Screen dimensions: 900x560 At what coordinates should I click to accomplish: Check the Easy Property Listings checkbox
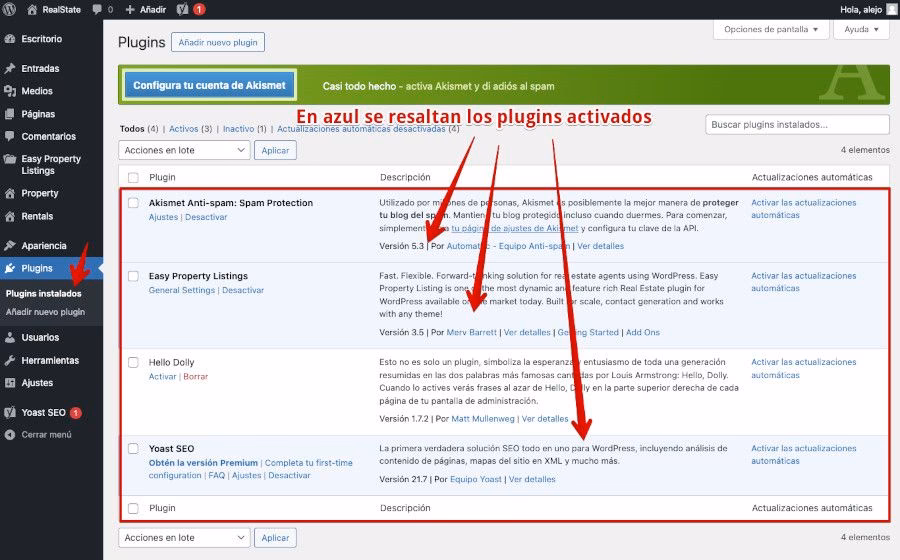tap(133, 276)
